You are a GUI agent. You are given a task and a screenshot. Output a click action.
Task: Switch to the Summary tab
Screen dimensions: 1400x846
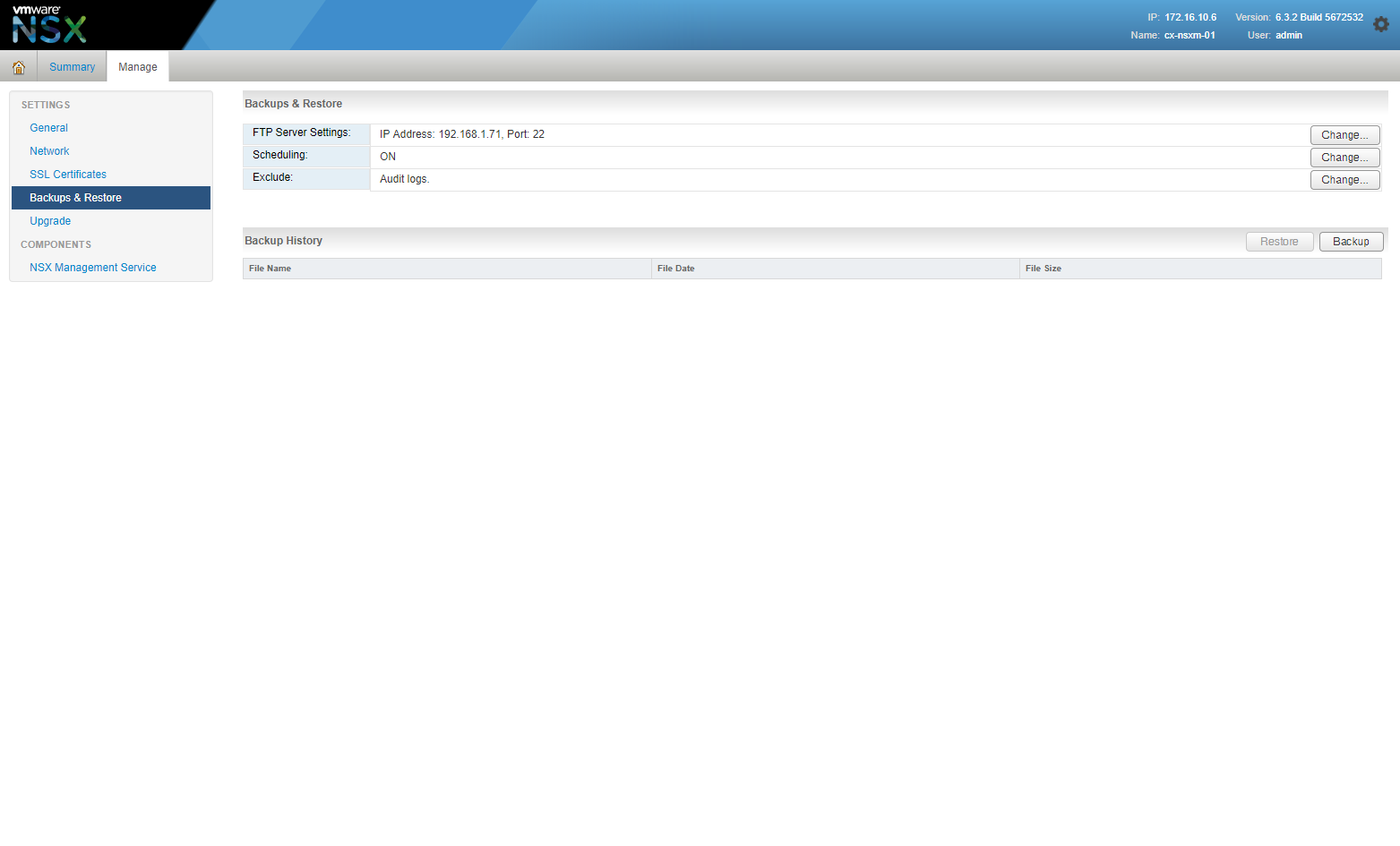pos(72,67)
